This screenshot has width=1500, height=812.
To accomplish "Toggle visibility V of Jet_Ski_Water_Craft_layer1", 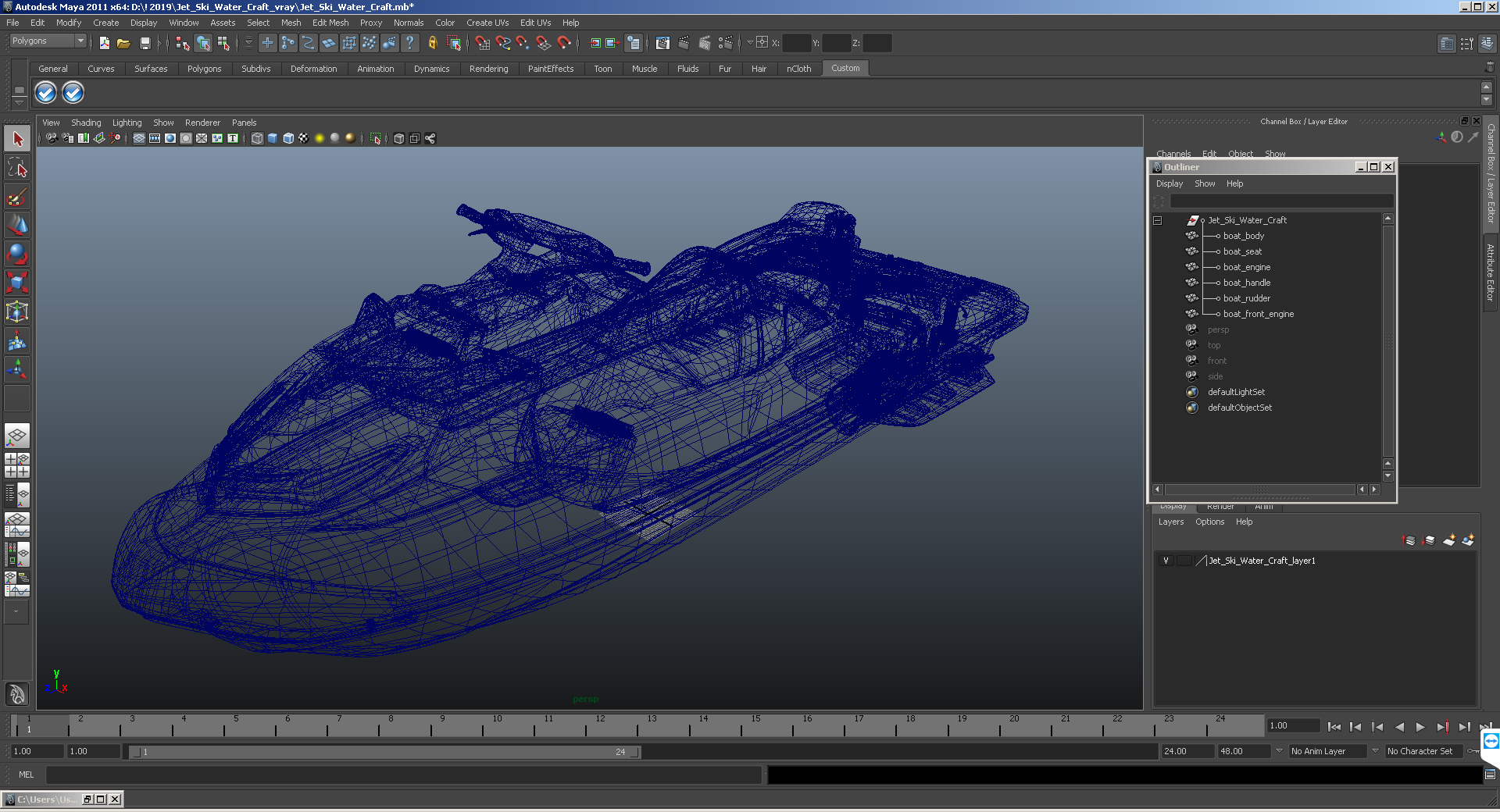I will tap(1166, 561).
